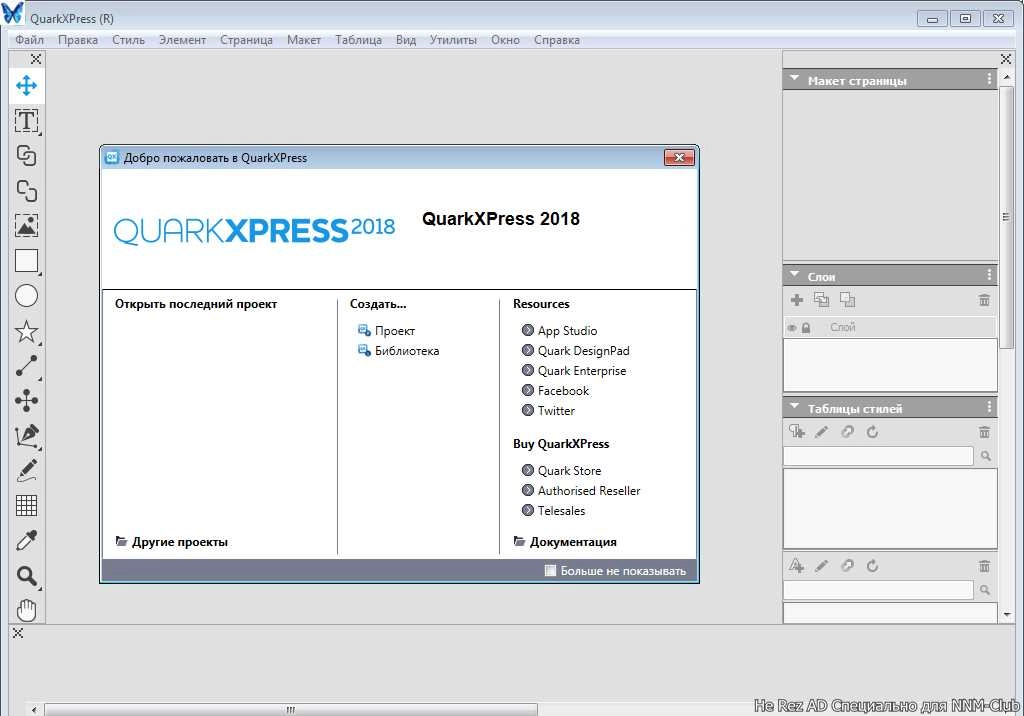Close the tools palette
The image size is (1024, 716).
[36, 59]
